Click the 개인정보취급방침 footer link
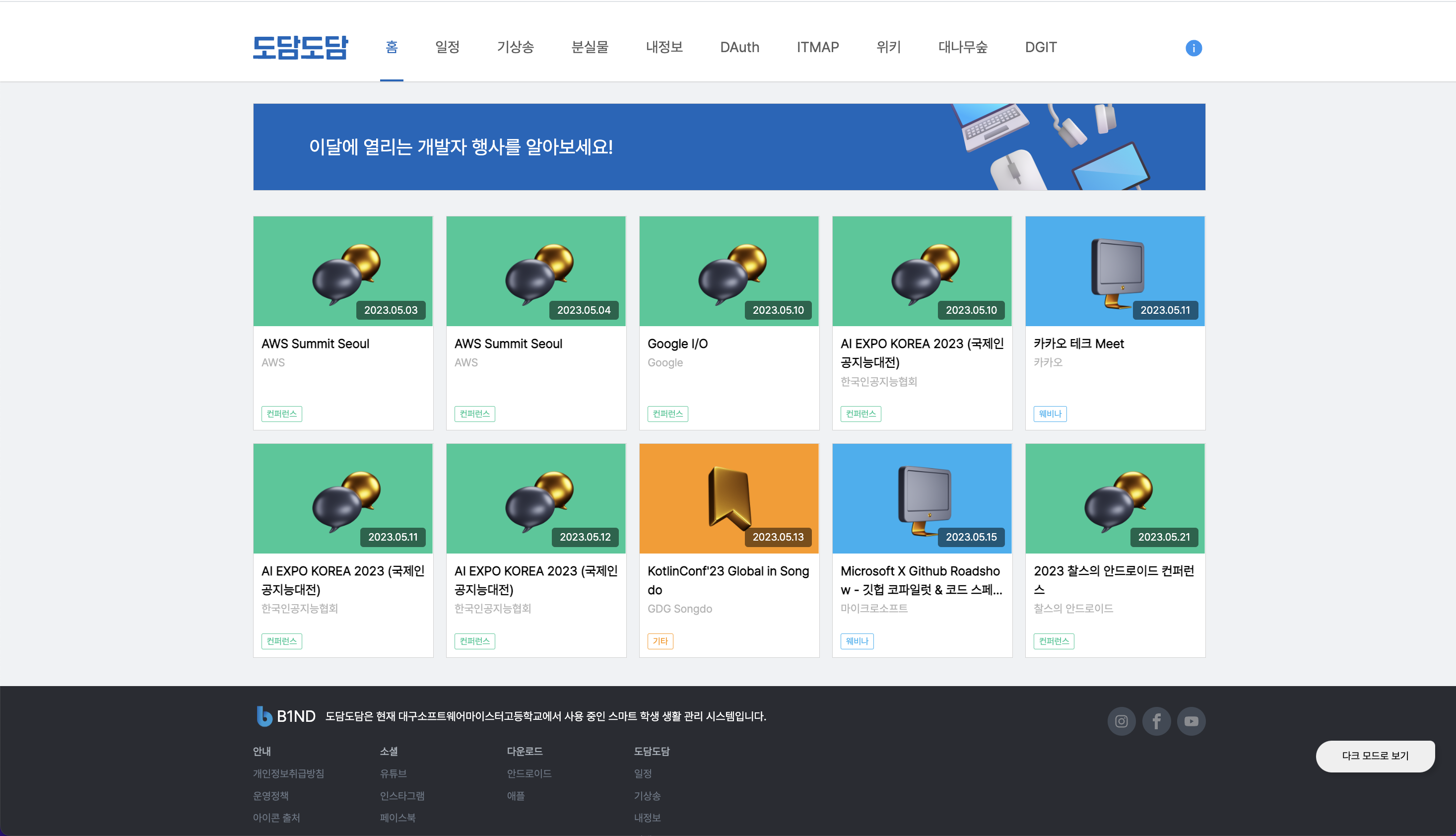 click(288, 773)
